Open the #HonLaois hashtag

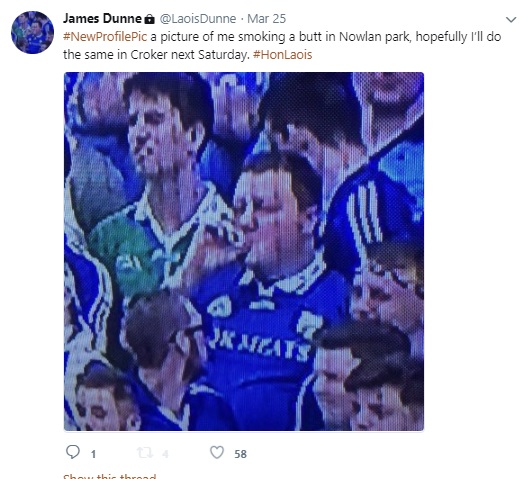click(x=282, y=55)
